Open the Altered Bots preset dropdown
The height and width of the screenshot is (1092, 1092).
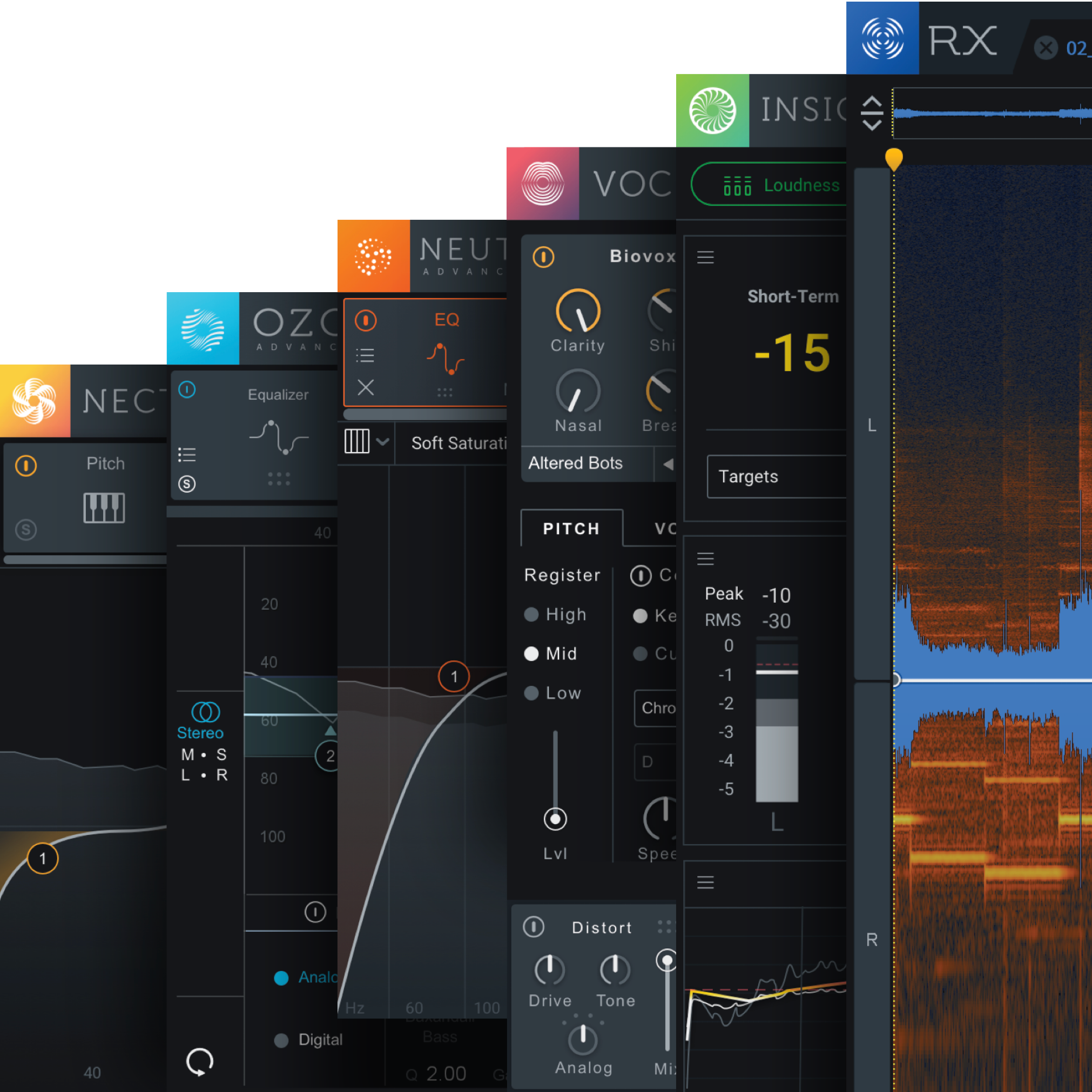587,463
